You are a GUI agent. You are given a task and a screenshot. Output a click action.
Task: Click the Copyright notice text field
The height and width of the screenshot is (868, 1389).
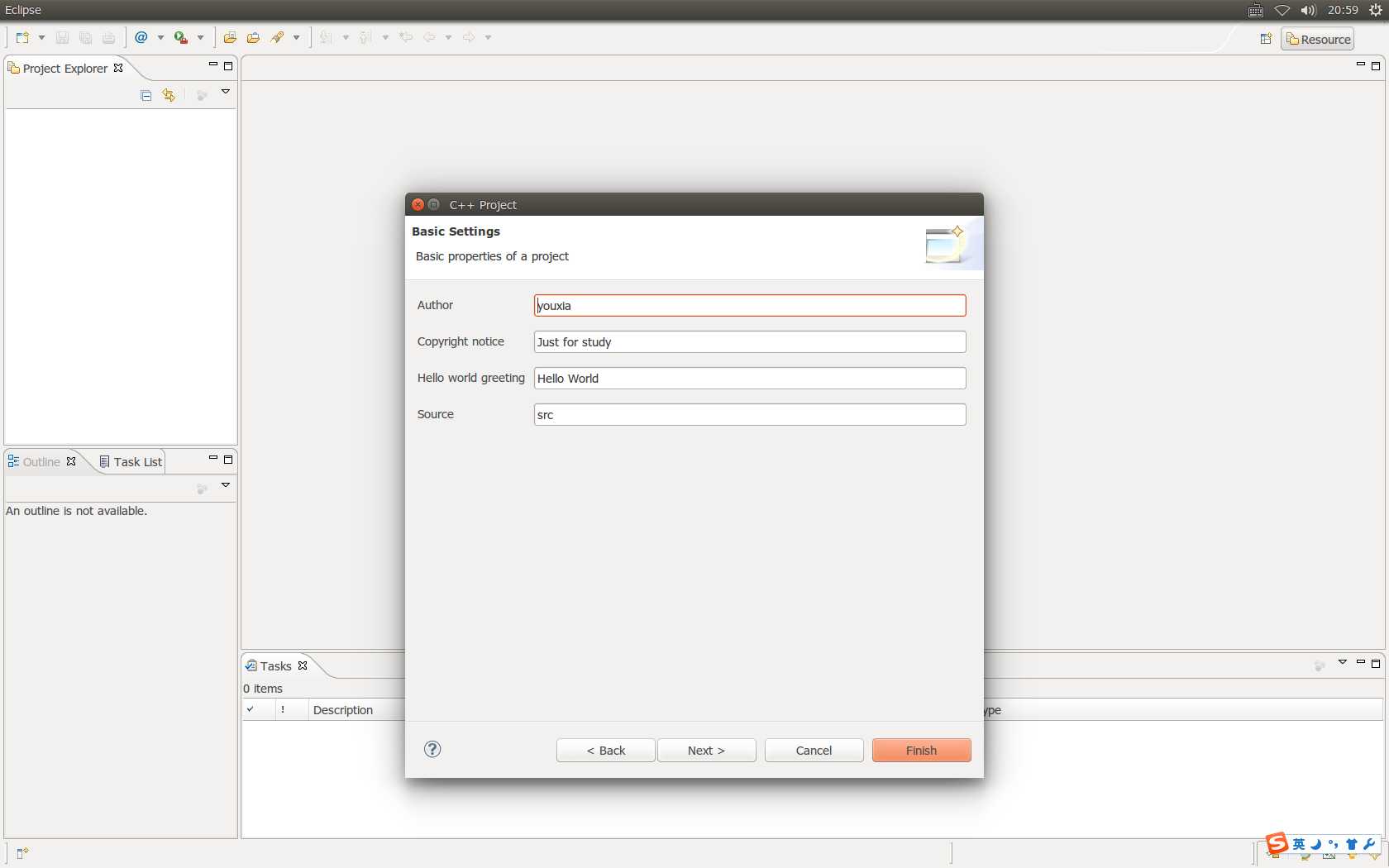pos(750,342)
